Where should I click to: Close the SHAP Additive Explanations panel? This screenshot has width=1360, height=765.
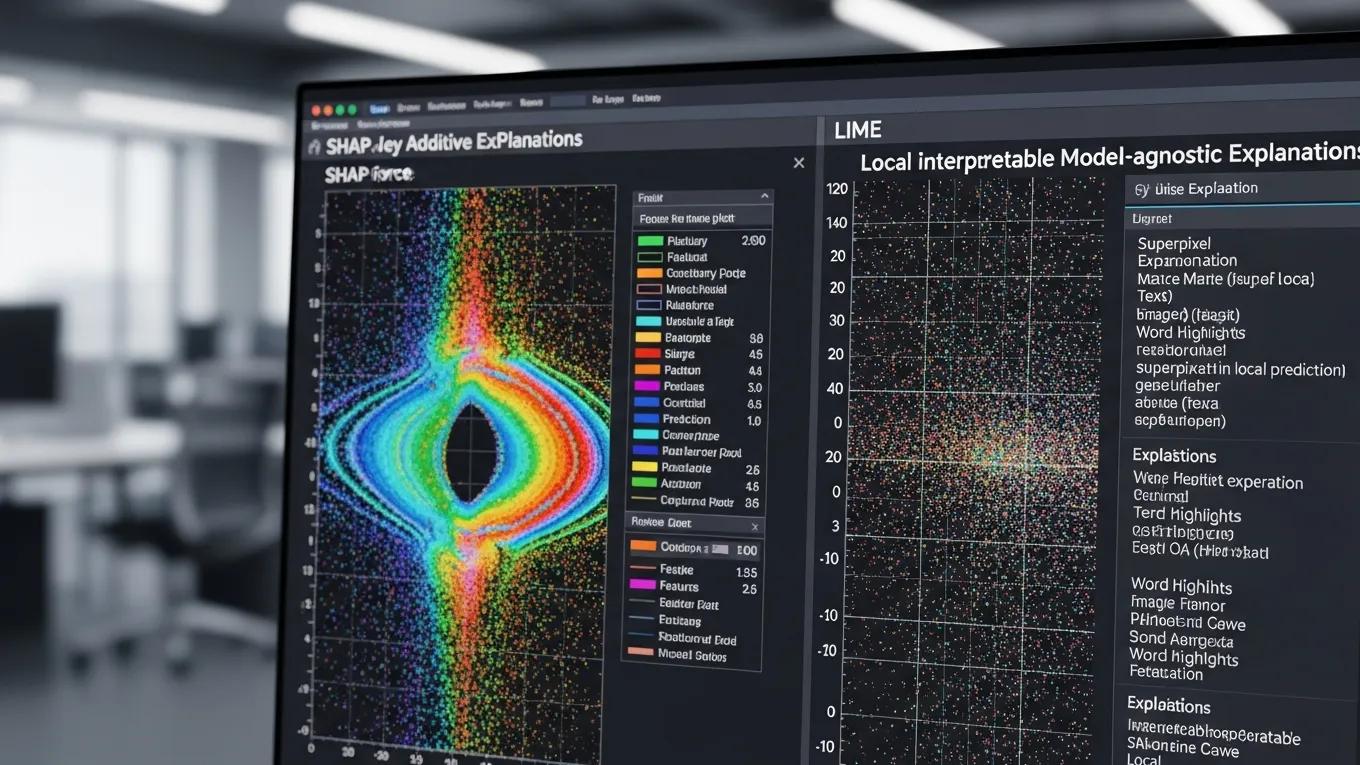point(798,162)
